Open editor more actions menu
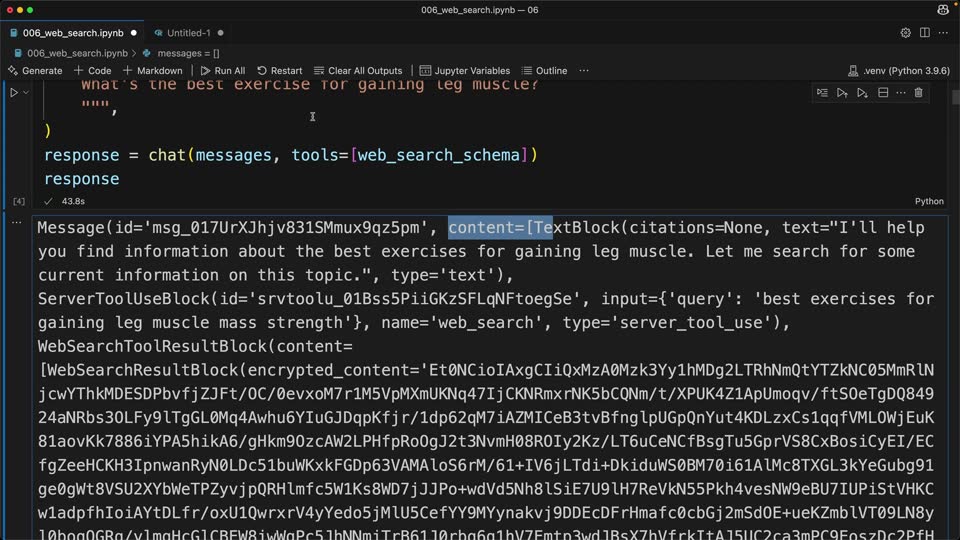 (943, 33)
